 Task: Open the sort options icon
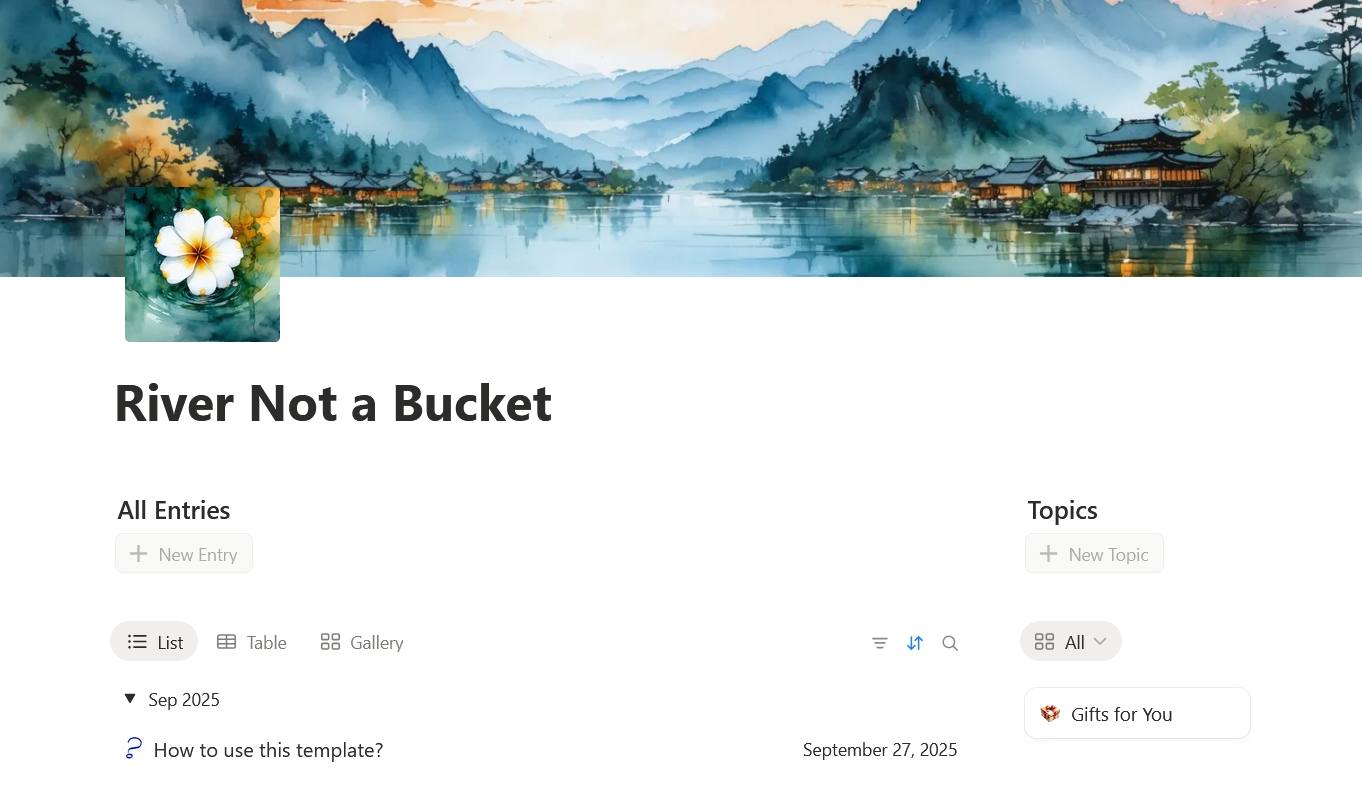[x=915, y=643]
